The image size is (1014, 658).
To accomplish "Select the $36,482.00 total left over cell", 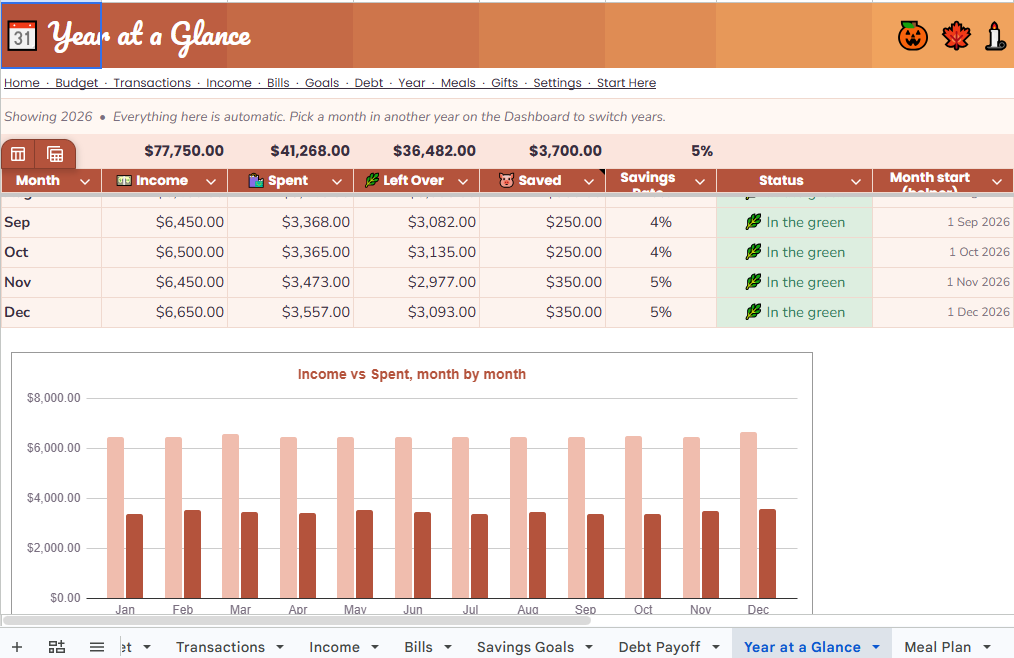I will pos(416,151).
